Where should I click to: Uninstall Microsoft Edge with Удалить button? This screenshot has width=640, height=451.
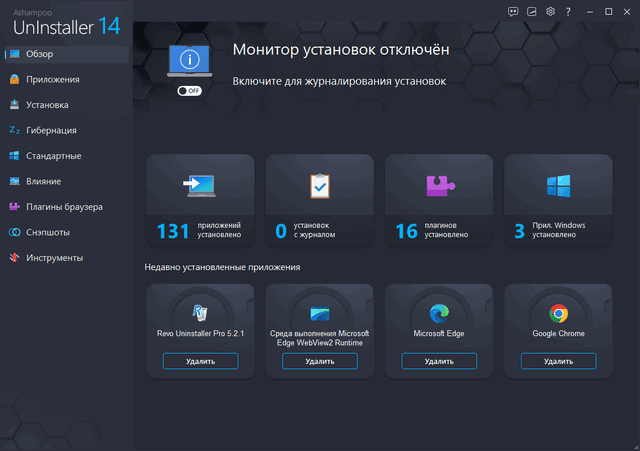pyautogui.click(x=438, y=361)
